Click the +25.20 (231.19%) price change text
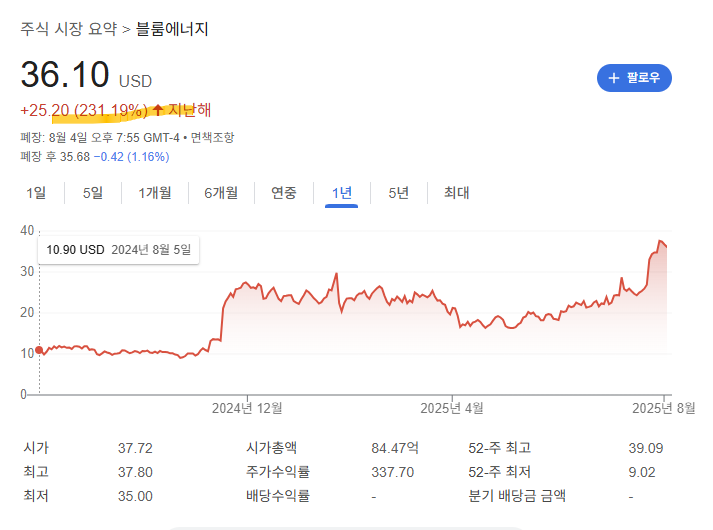 (84, 110)
